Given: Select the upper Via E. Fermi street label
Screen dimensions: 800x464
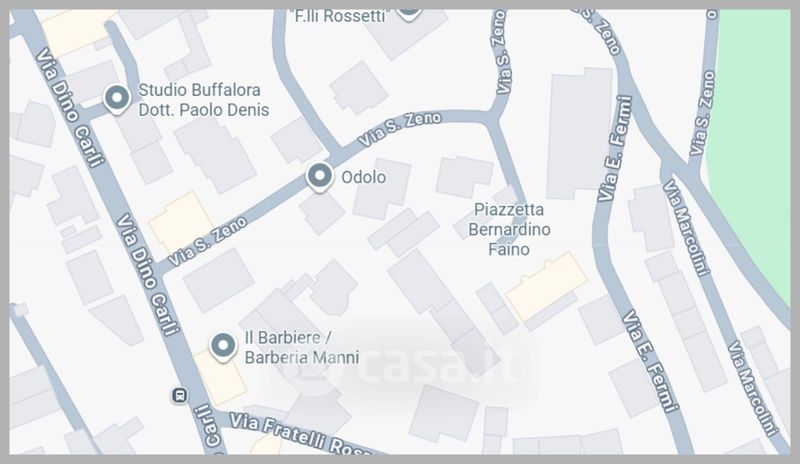Looking at the screenshot, I should [615, 149].
